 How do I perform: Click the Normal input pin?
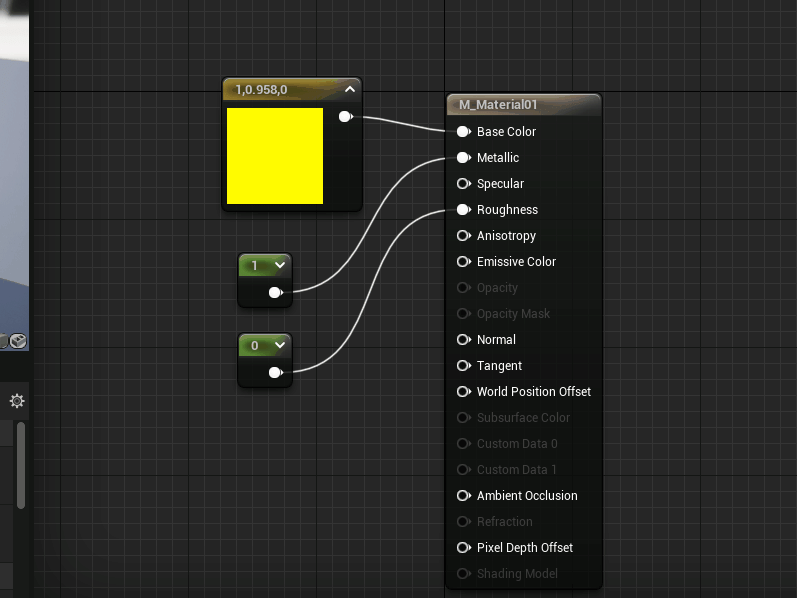464,339
